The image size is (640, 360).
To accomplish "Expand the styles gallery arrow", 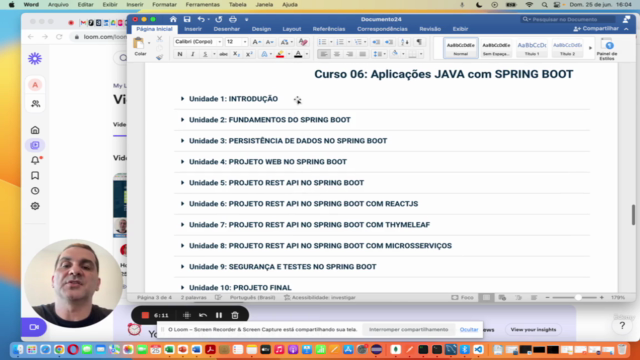I will point(590,48).
